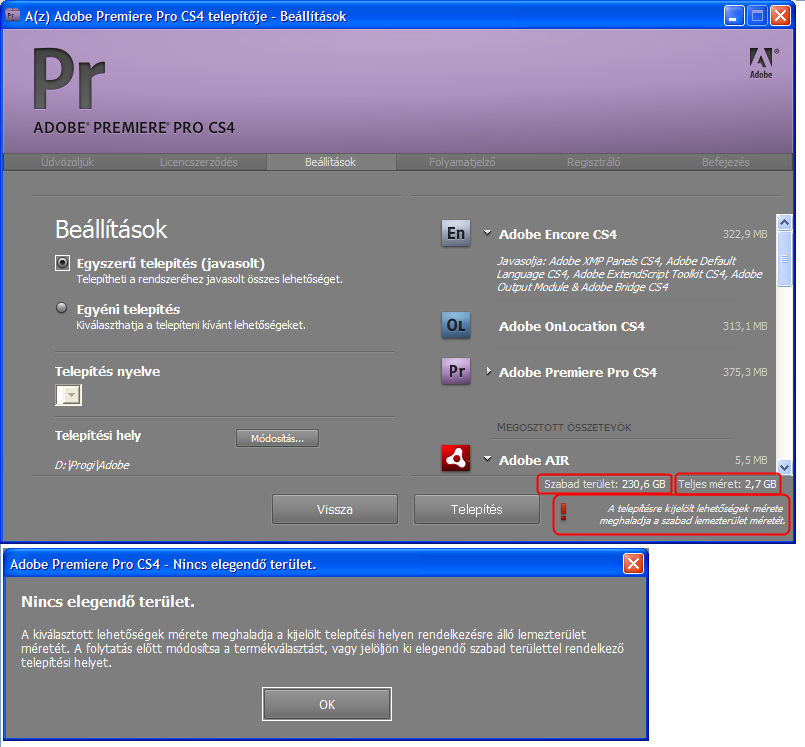Click the installer title bar Pr icon

click(x=12, y=15)
